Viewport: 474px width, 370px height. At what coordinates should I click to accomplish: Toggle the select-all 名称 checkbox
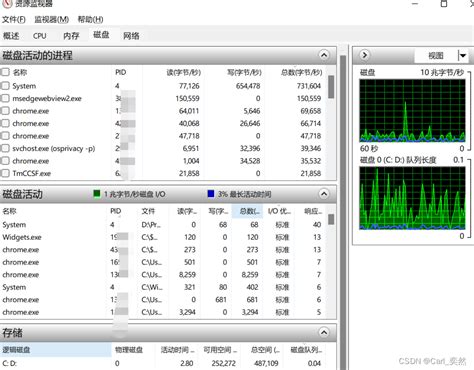coord(5,72)
